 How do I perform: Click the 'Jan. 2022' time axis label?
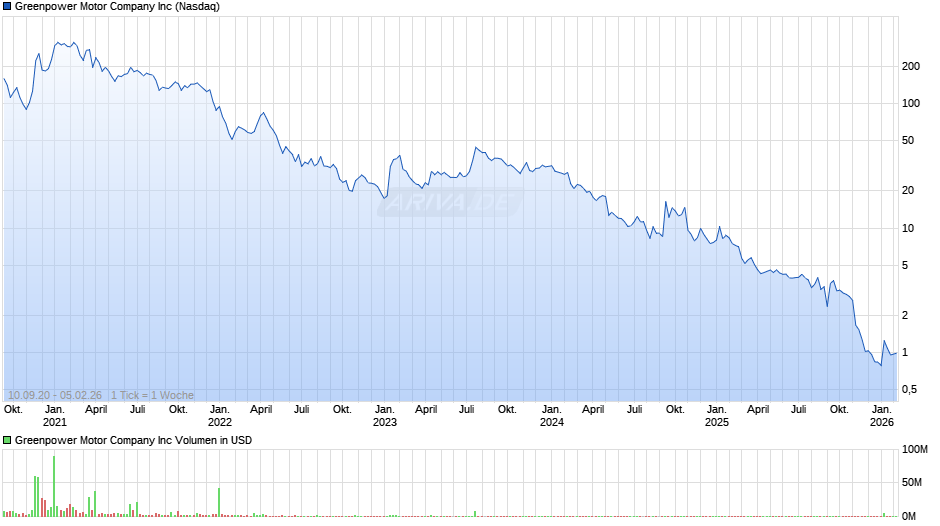click(219, 416)
